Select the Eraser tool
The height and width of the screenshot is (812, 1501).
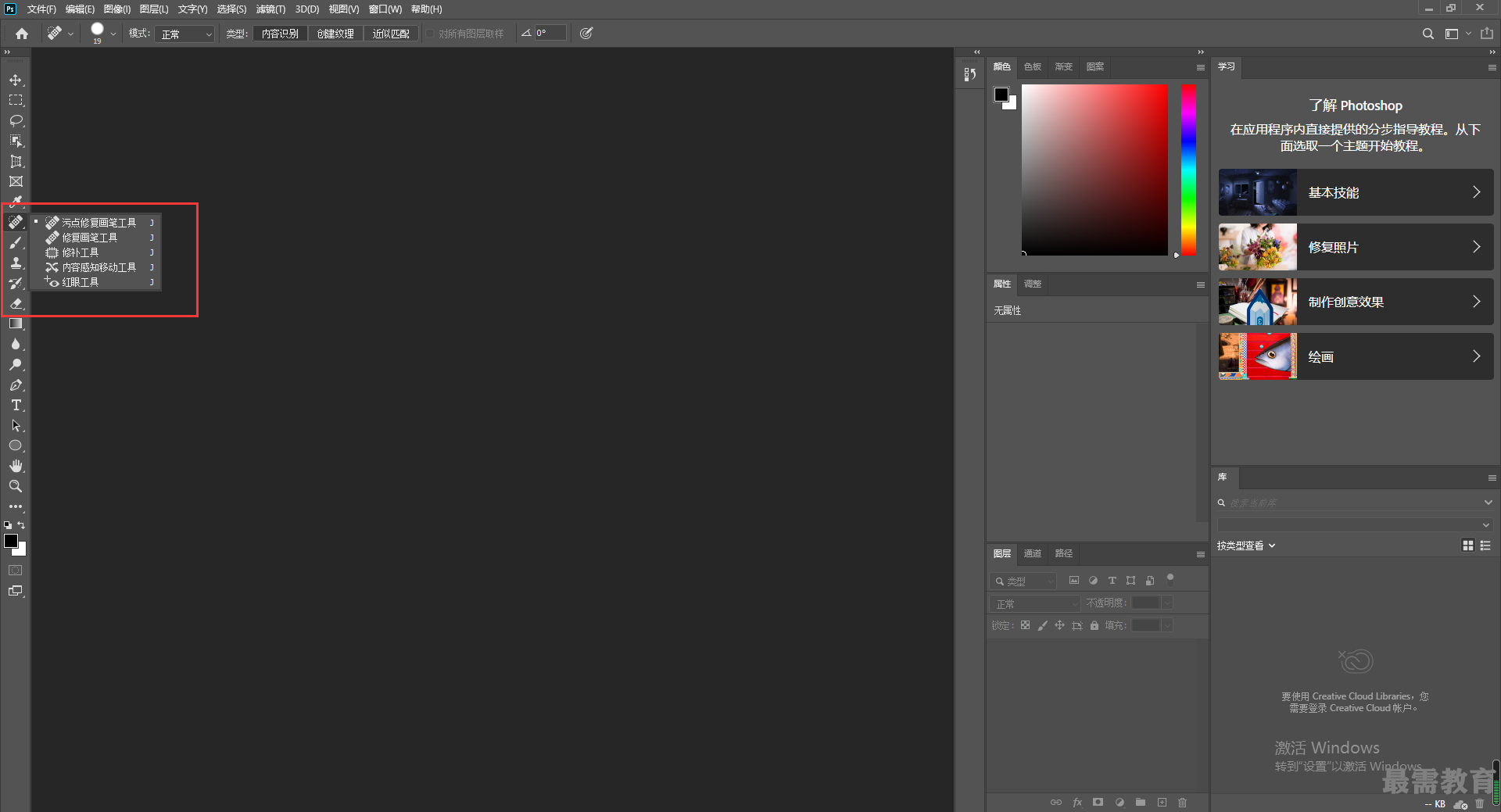coord(16,303)
